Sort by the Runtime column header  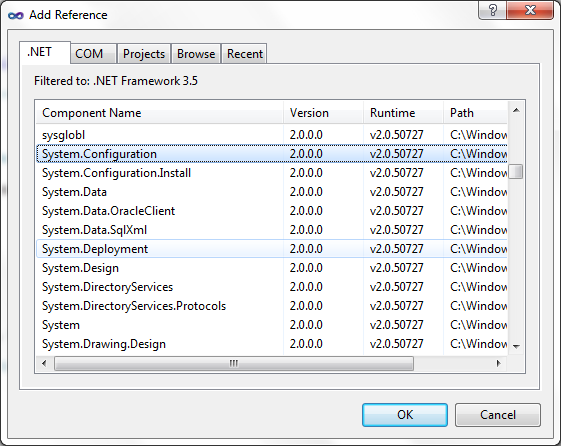[x=404, y=113]
